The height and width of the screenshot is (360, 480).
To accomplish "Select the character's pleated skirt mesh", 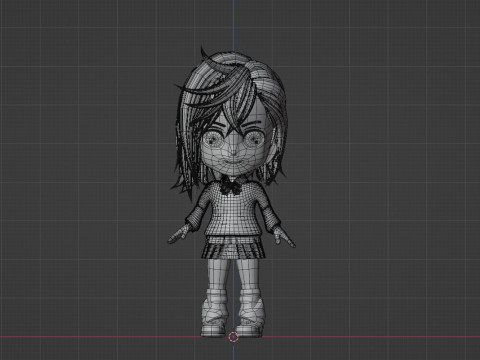I will click(x=233, y=247).
